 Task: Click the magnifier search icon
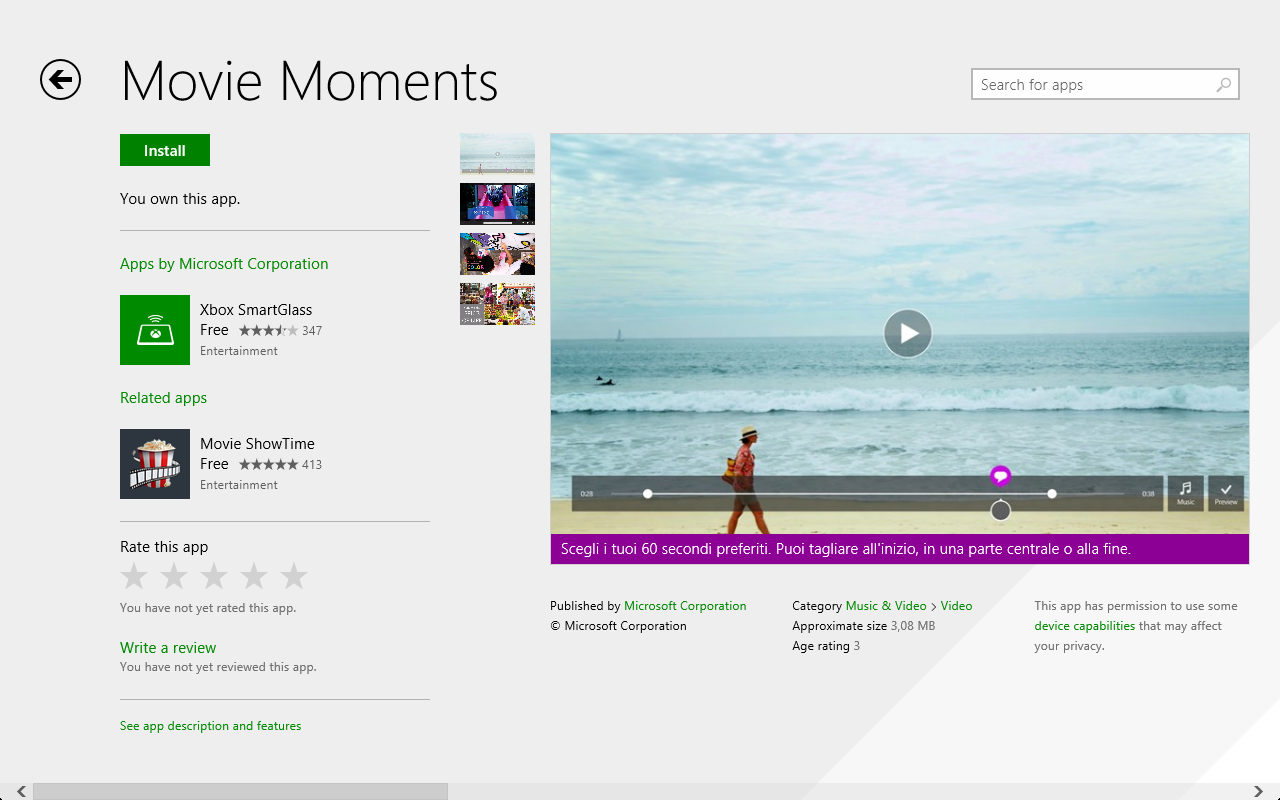(x=1223, y=85)
